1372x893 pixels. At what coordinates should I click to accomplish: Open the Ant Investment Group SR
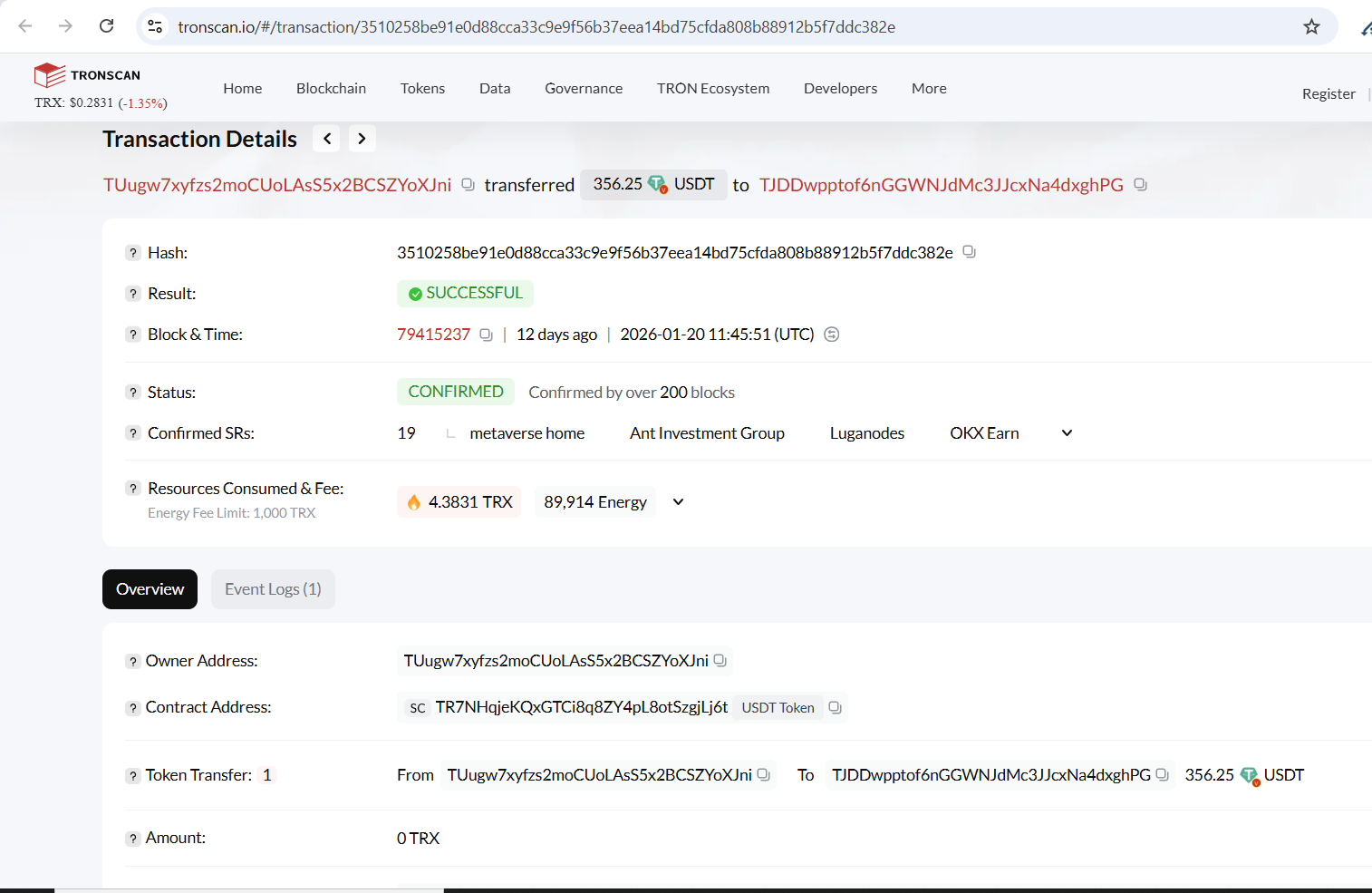(707, 433)
